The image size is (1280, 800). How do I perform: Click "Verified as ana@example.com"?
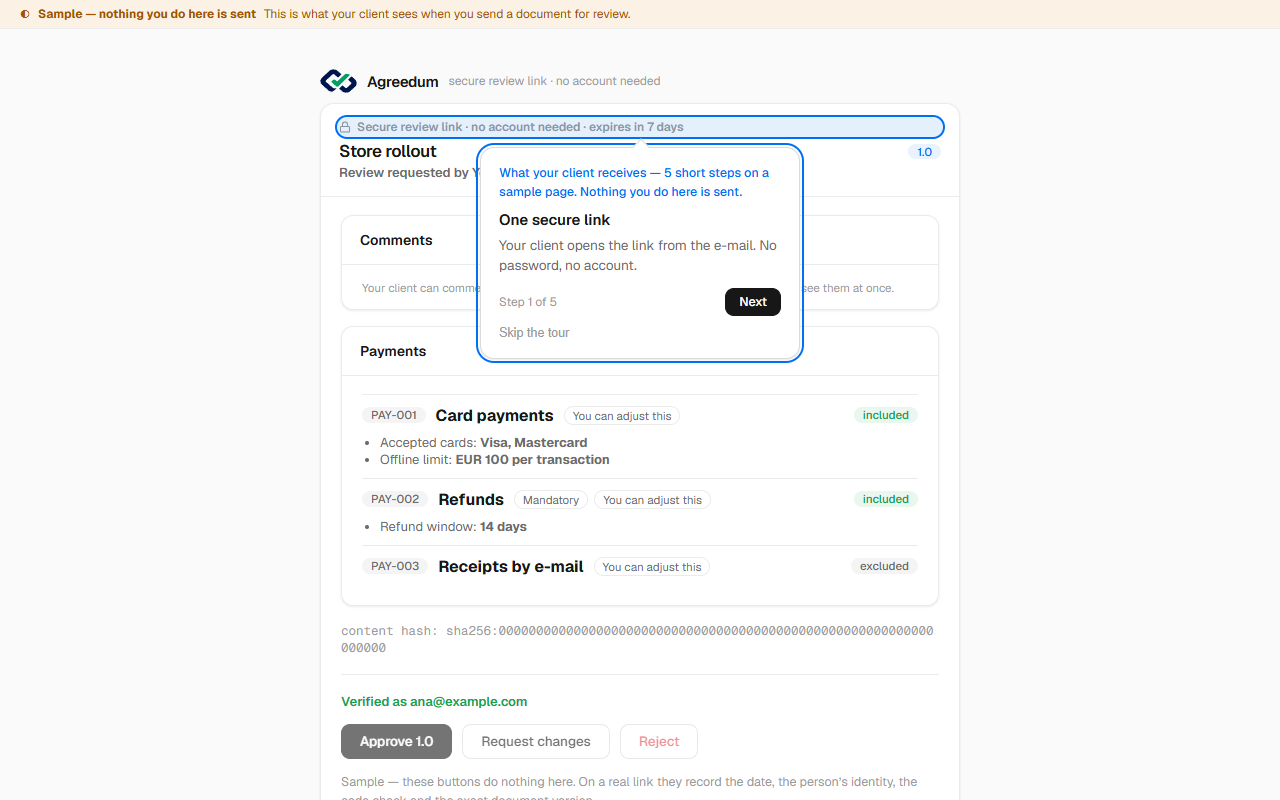(434, 702)
